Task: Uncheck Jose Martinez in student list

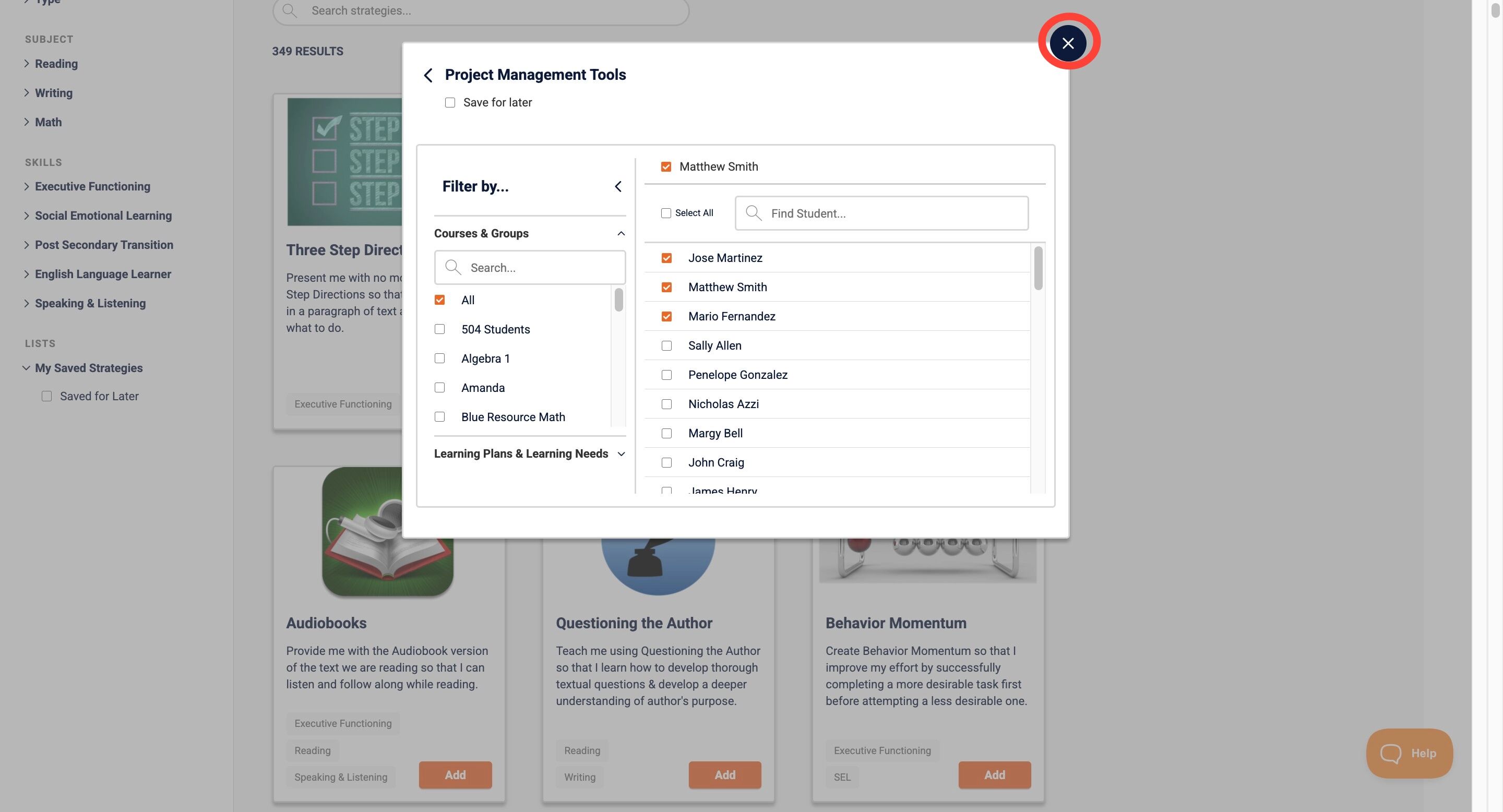Action: click(666, 258)
